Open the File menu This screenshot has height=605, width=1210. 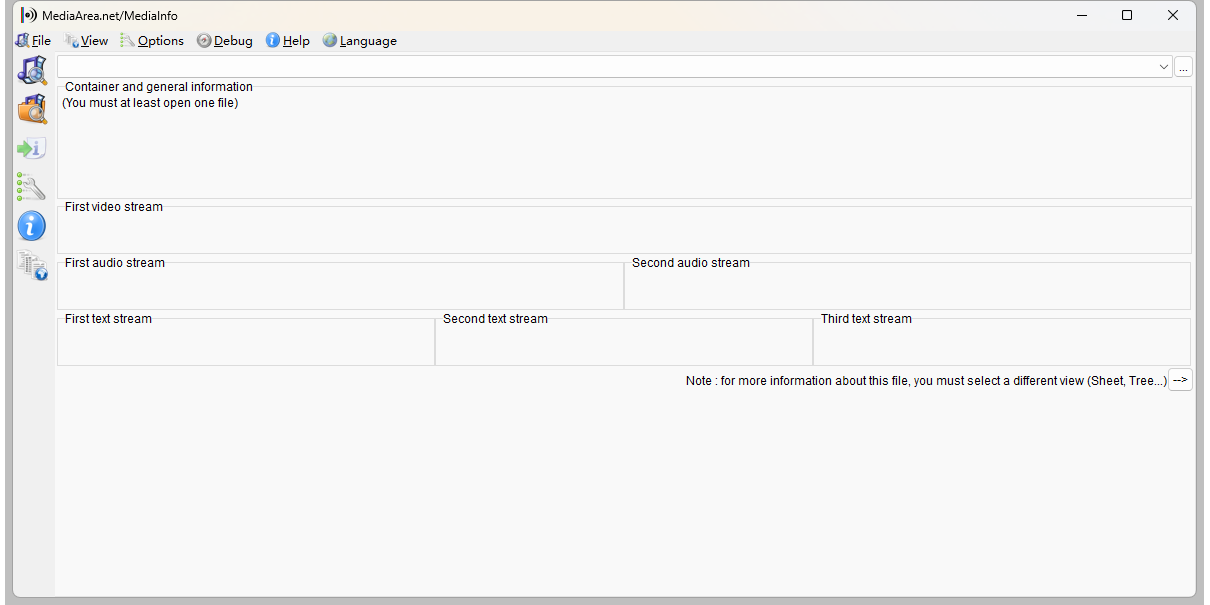[x=33, y=41]
